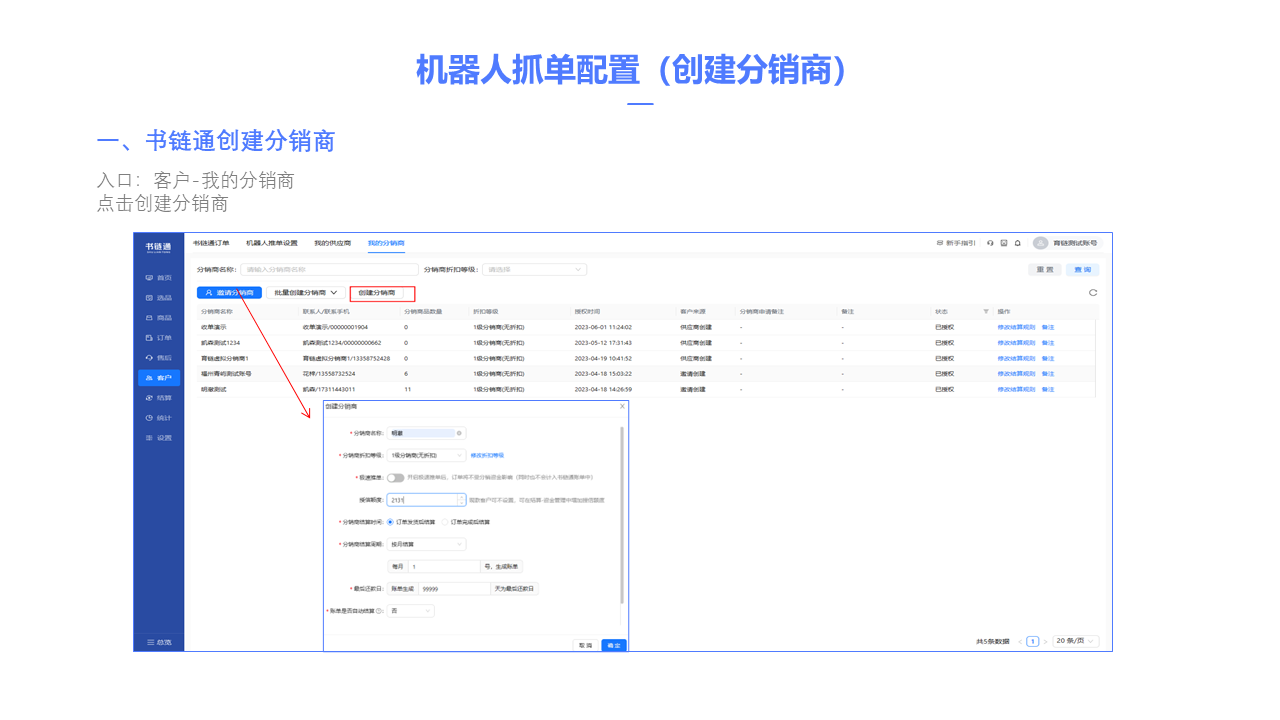Viewport: 1280px width, 720px height.
Task: Click the 授信额度 stepper arrows
Action: coord(461,499)
